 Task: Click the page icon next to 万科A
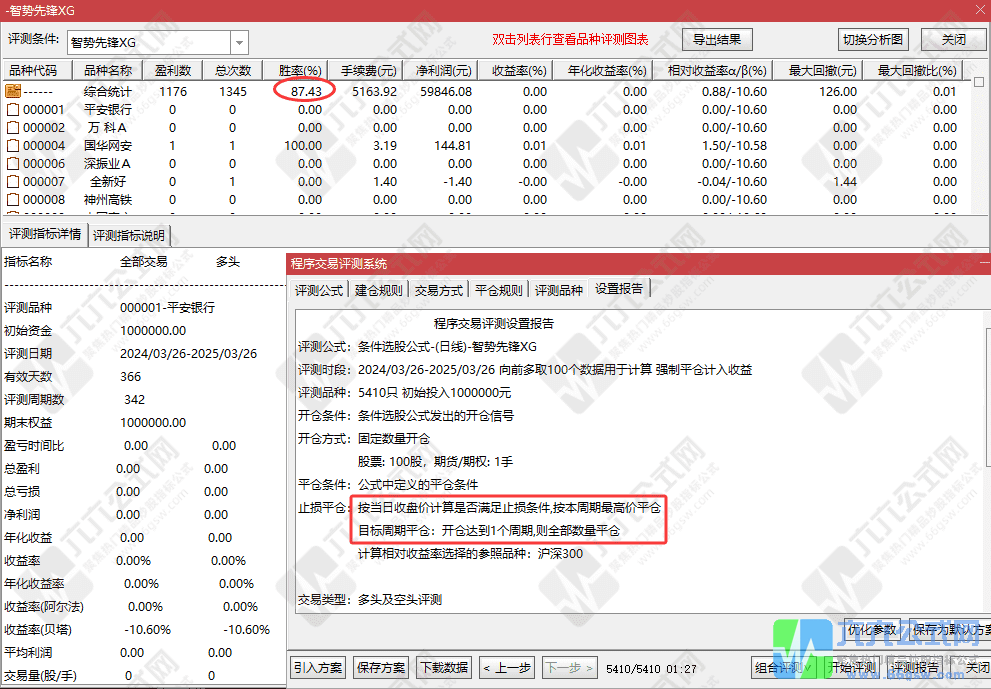pyautogui.click(x=13, y=127)
